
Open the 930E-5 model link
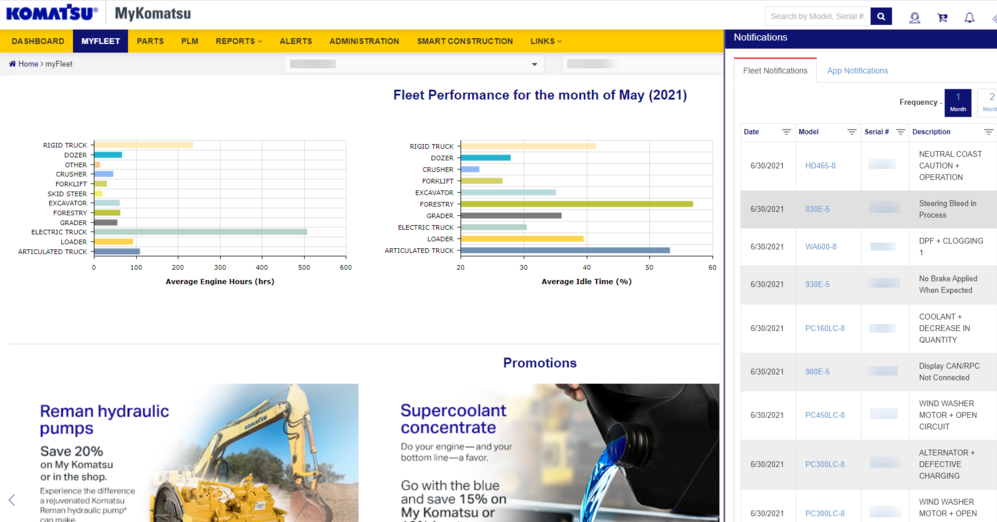[x=817, y=284]
